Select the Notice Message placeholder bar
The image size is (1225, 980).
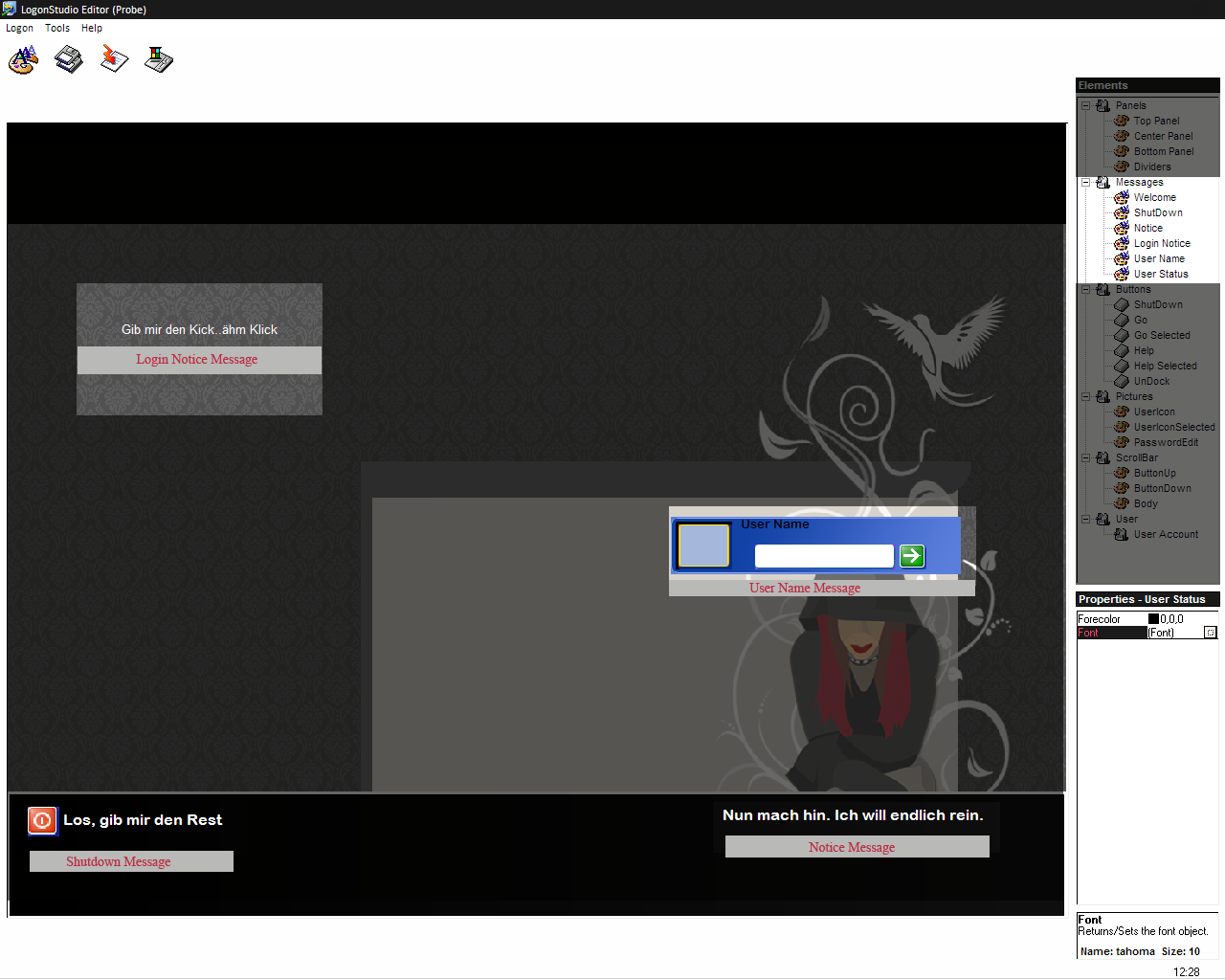click(857, 847)
